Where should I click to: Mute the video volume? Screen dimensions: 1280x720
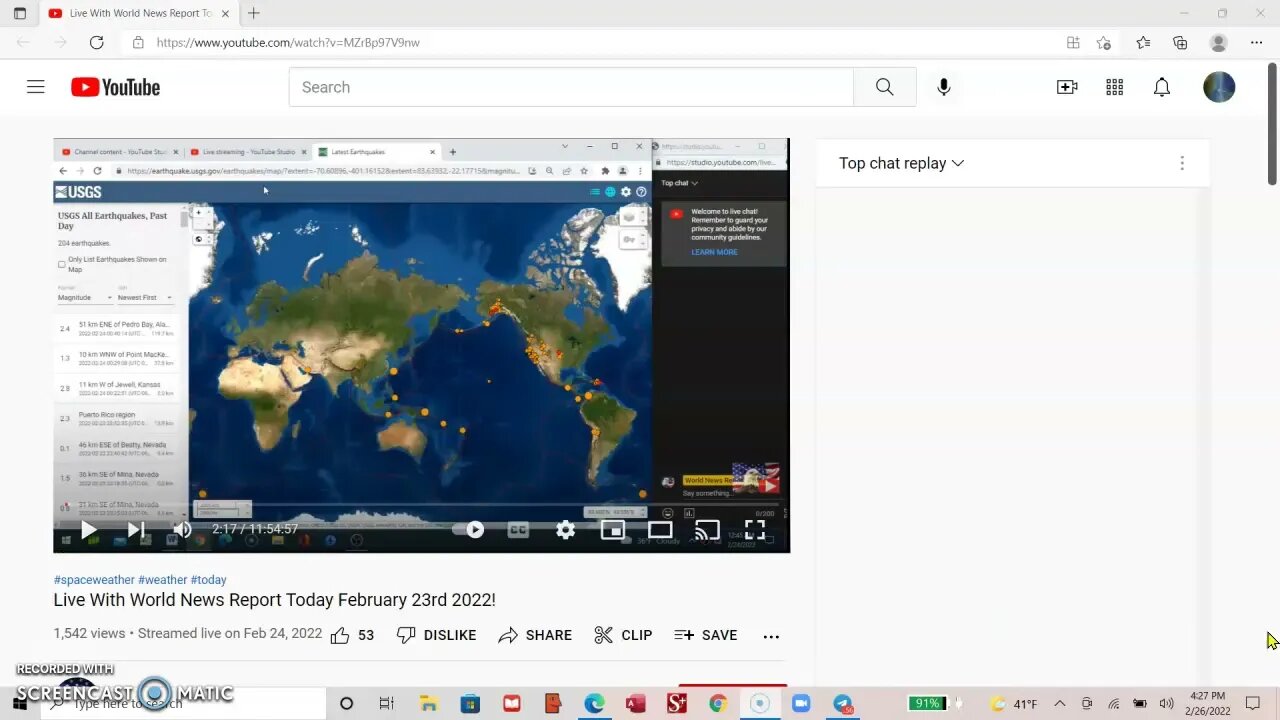[182, 530]
